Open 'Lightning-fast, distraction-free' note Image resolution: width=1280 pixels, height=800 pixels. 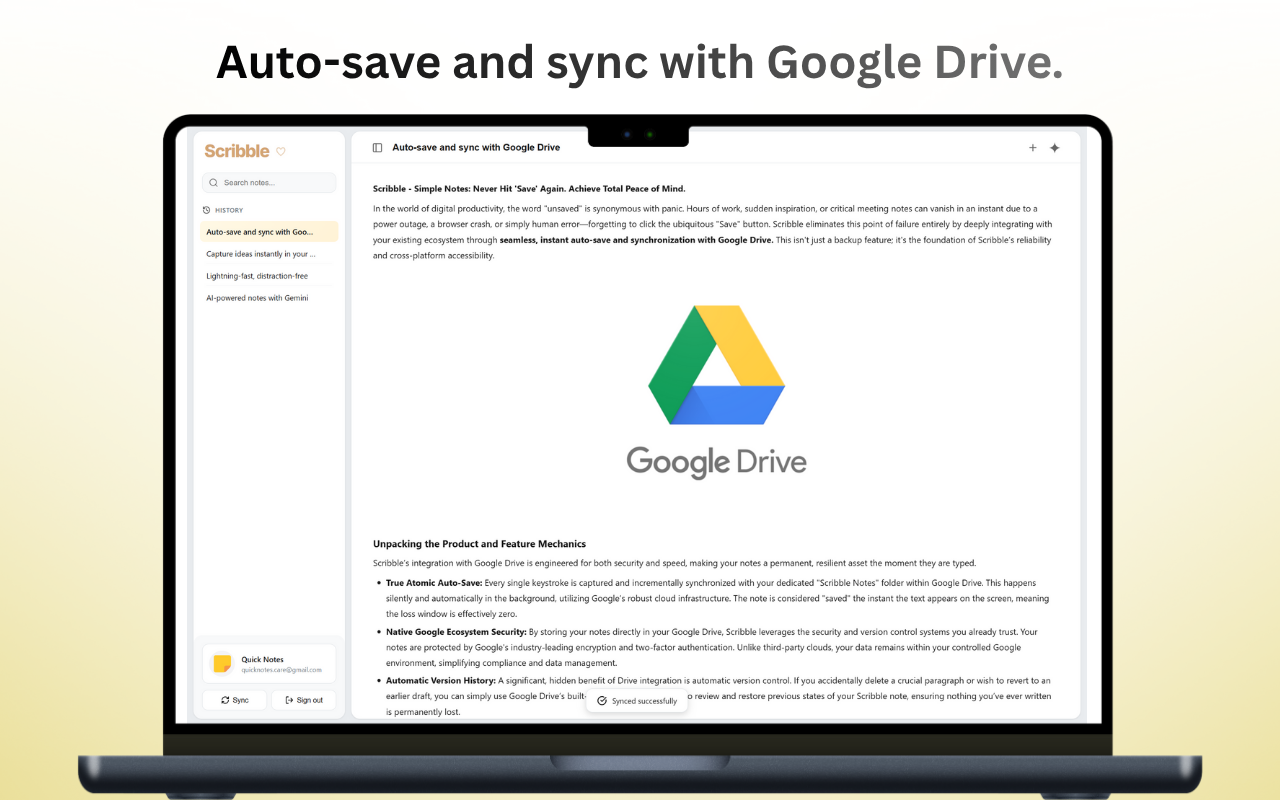tap(257, 276)
